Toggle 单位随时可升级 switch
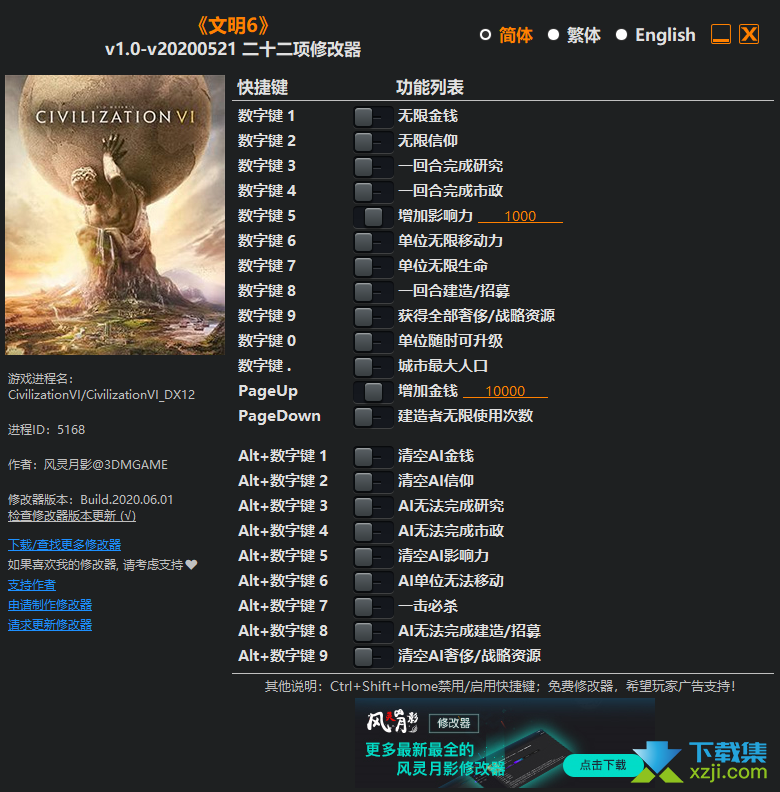The width and height of the screenshot is (780, 792). click(x=373, y=341)
